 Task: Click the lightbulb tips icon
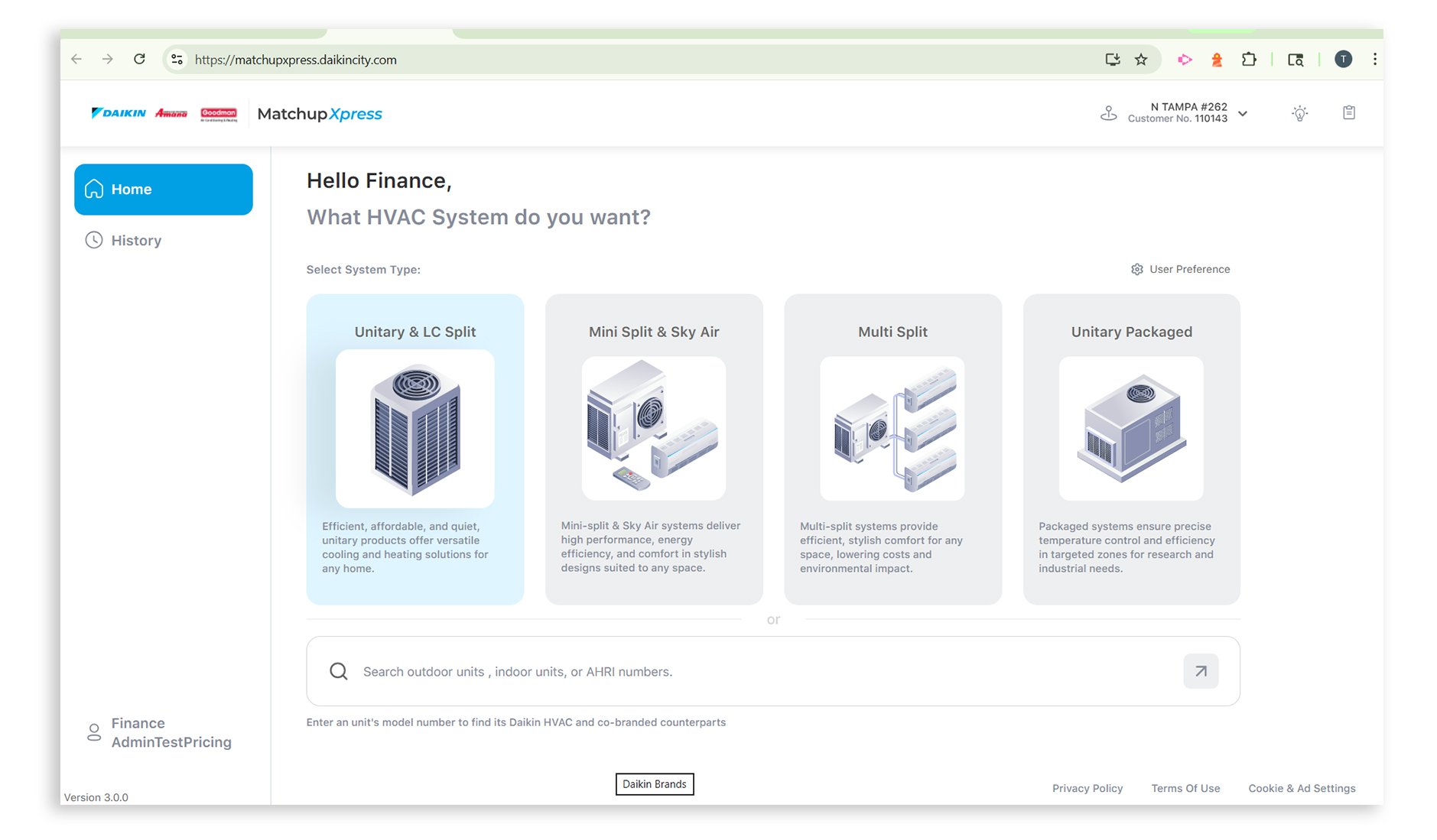click(1299, 113)
